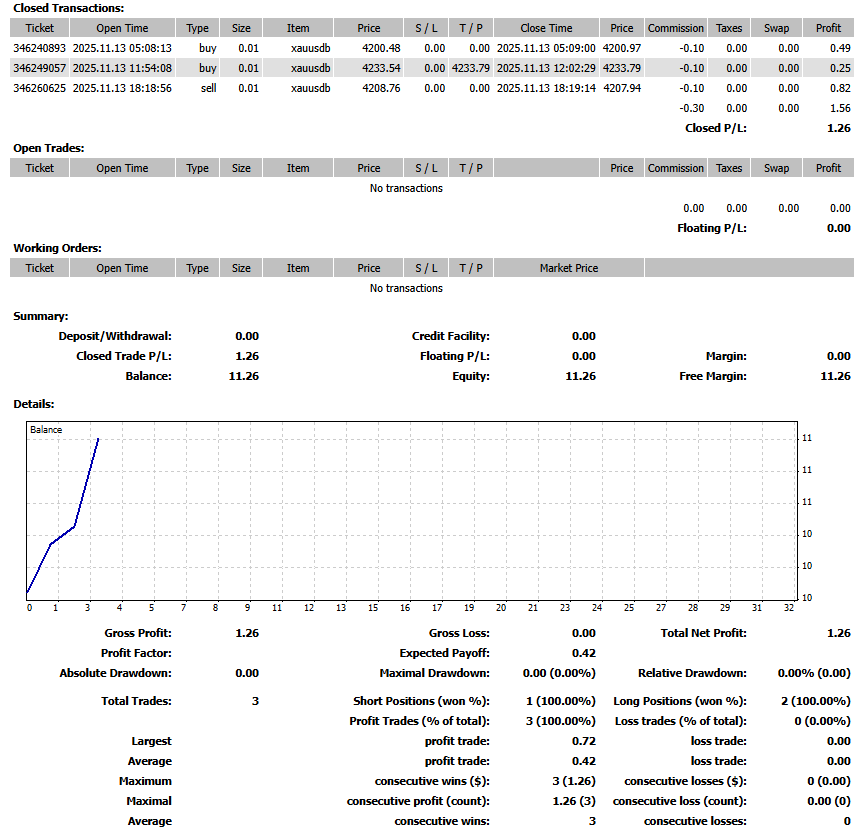Click the Deposit/Withdrawal label in Summary

coord(115,336)
